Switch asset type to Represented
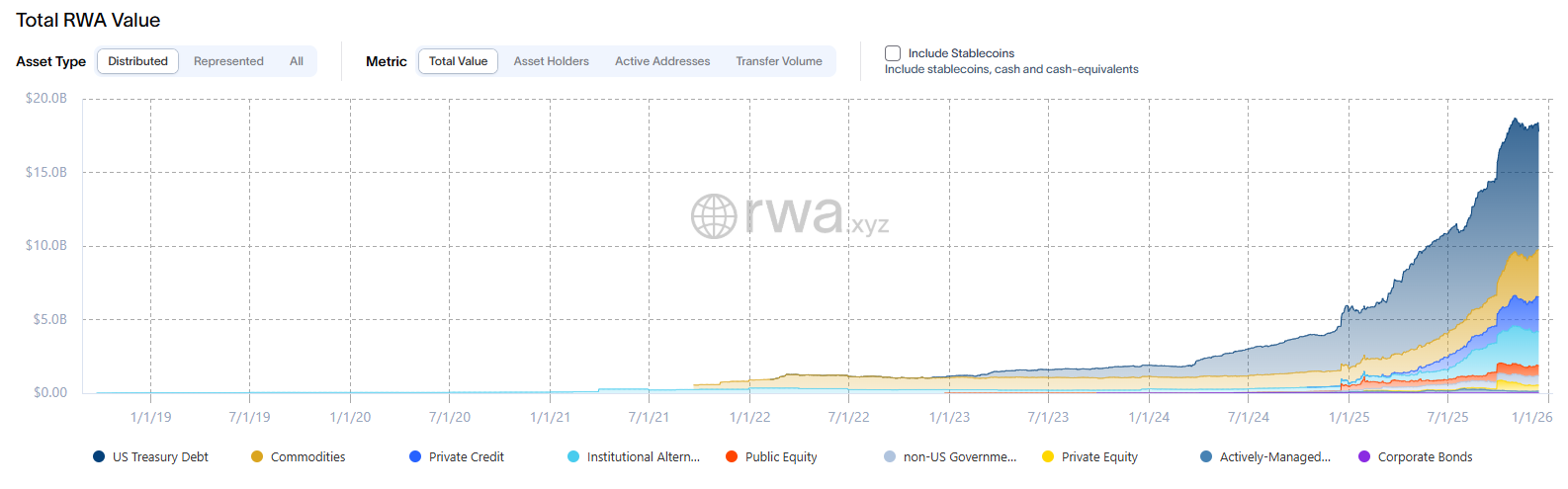The image size is (1568, 489). [228, 61]
